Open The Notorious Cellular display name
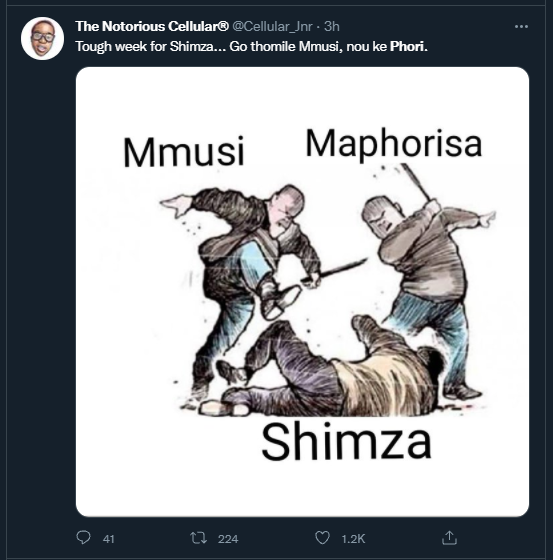The height and width of the screenshot is (560, 553). pos(152,26)
